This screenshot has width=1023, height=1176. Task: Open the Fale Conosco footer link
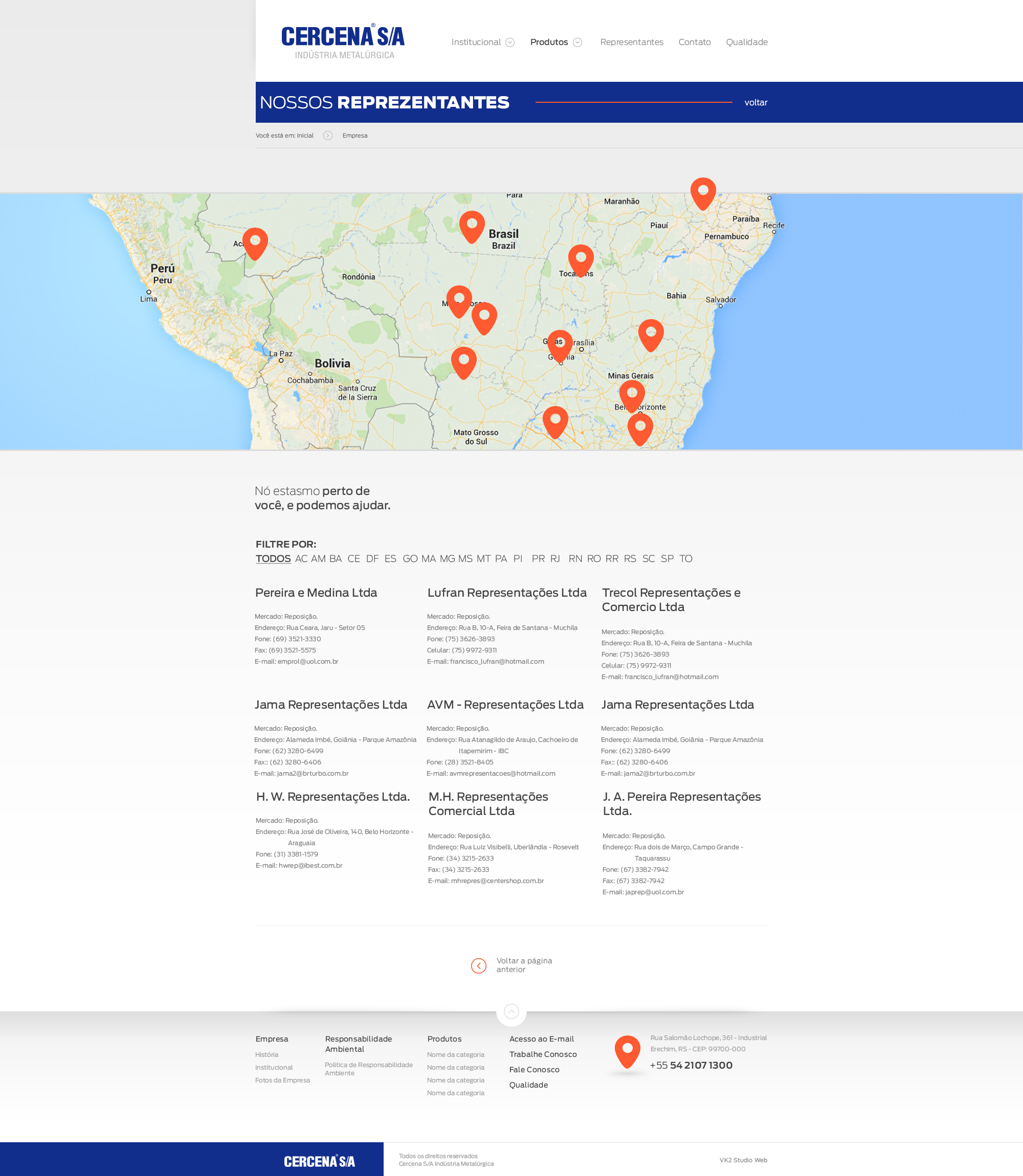pyautogui.click(x=535, y=1070)
